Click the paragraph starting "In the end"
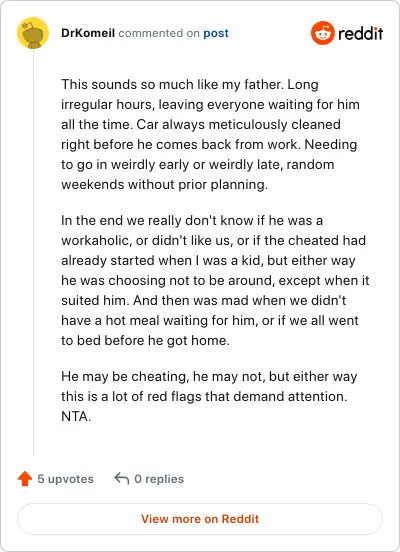The image size is (400, 552). 215,280
